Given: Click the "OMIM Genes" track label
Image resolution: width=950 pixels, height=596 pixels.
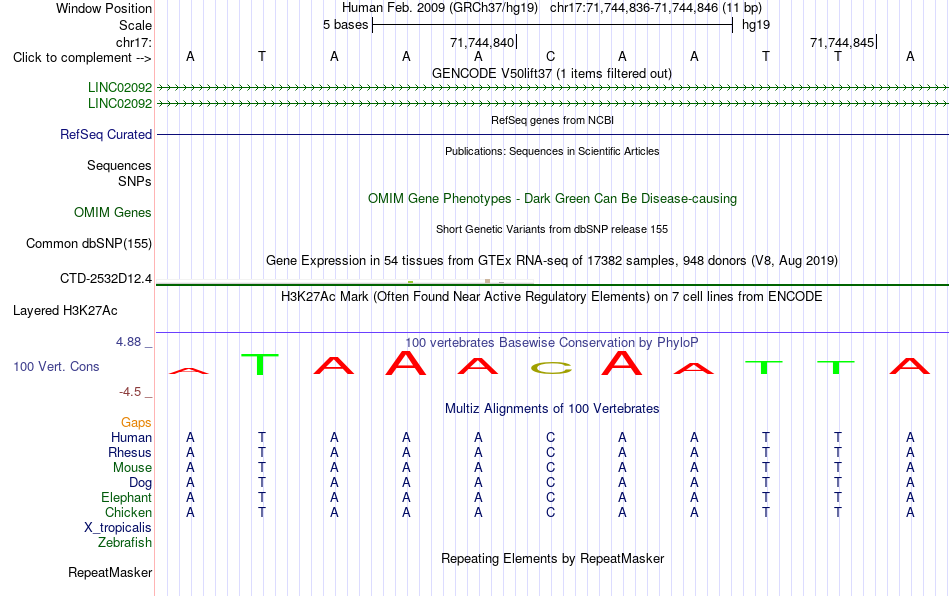Looking at the screenshot, I should tap(112, 213).
